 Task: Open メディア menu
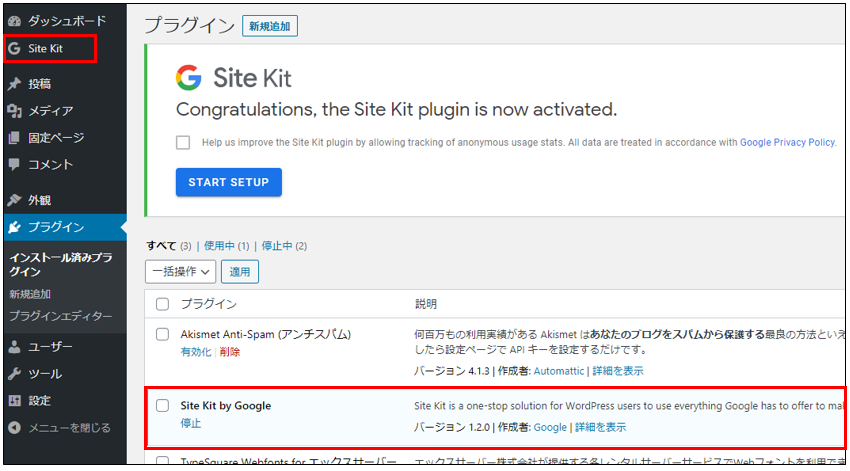tap(50, 111)
